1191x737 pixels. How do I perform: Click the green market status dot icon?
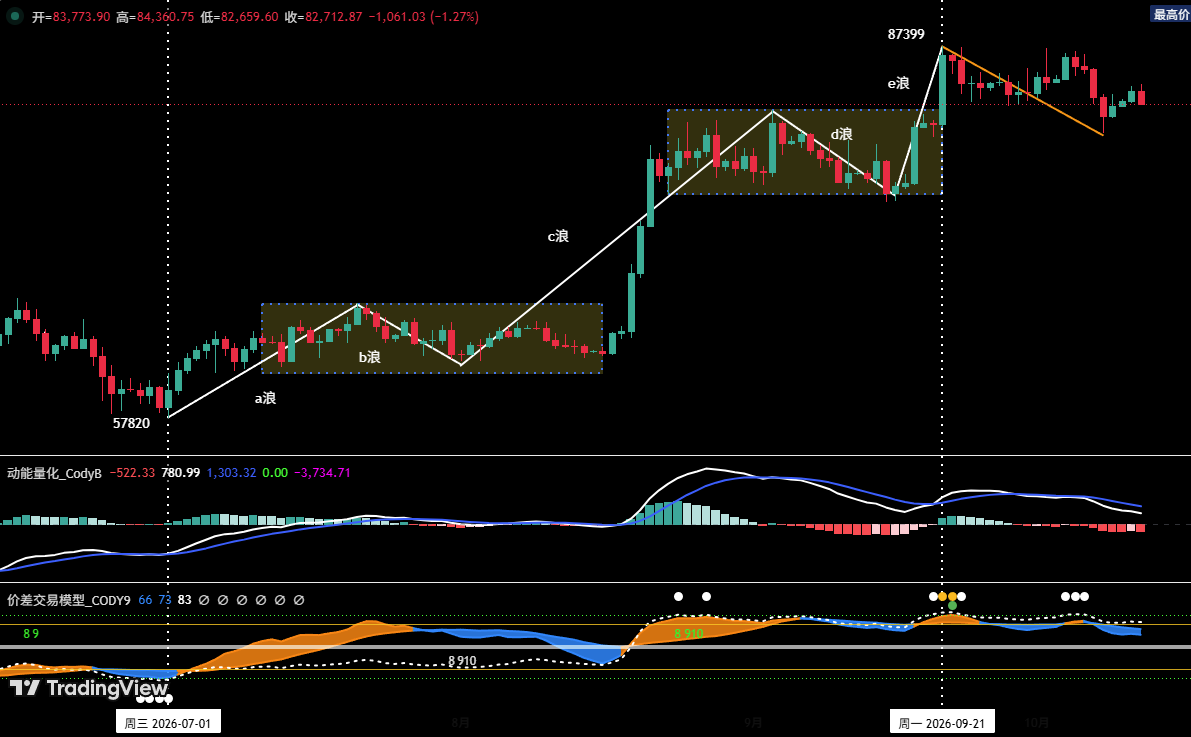14,16
